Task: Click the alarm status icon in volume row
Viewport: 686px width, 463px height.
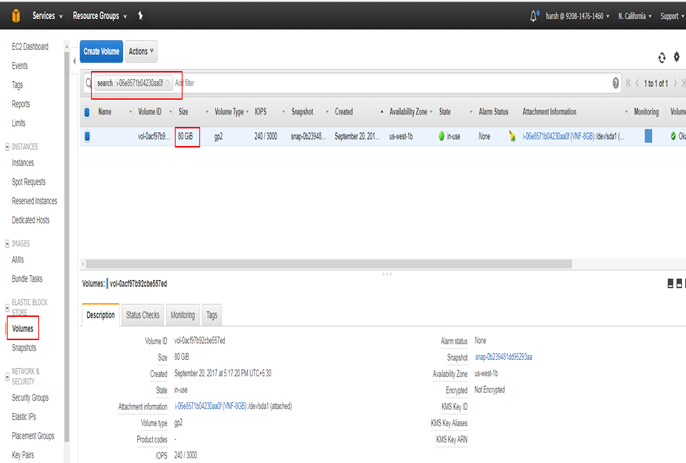Action: click(x=512, y=136)
